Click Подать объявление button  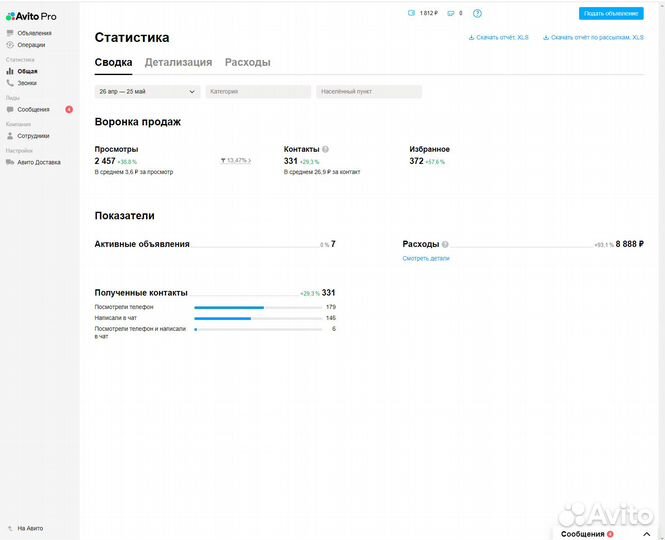611,14
